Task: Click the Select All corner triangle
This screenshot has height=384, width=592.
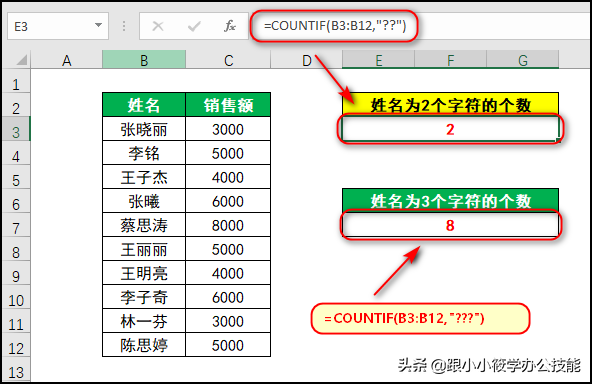Action: click(x=21, y=60)
